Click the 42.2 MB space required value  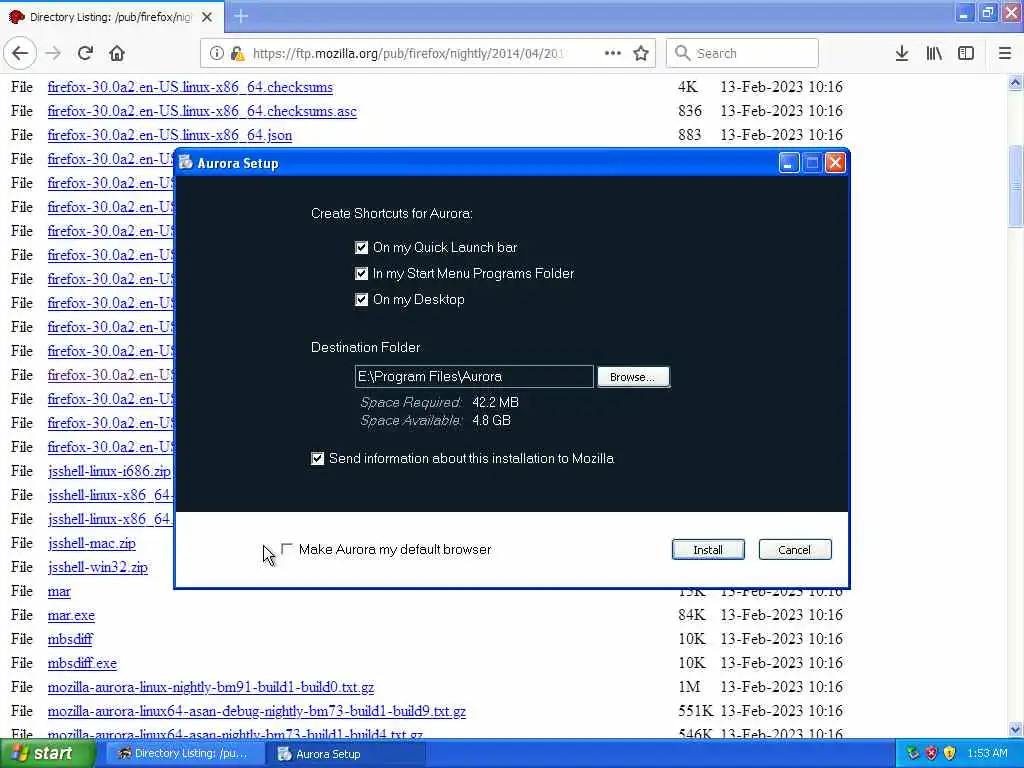pyautogui.click(x=495, y=402)
